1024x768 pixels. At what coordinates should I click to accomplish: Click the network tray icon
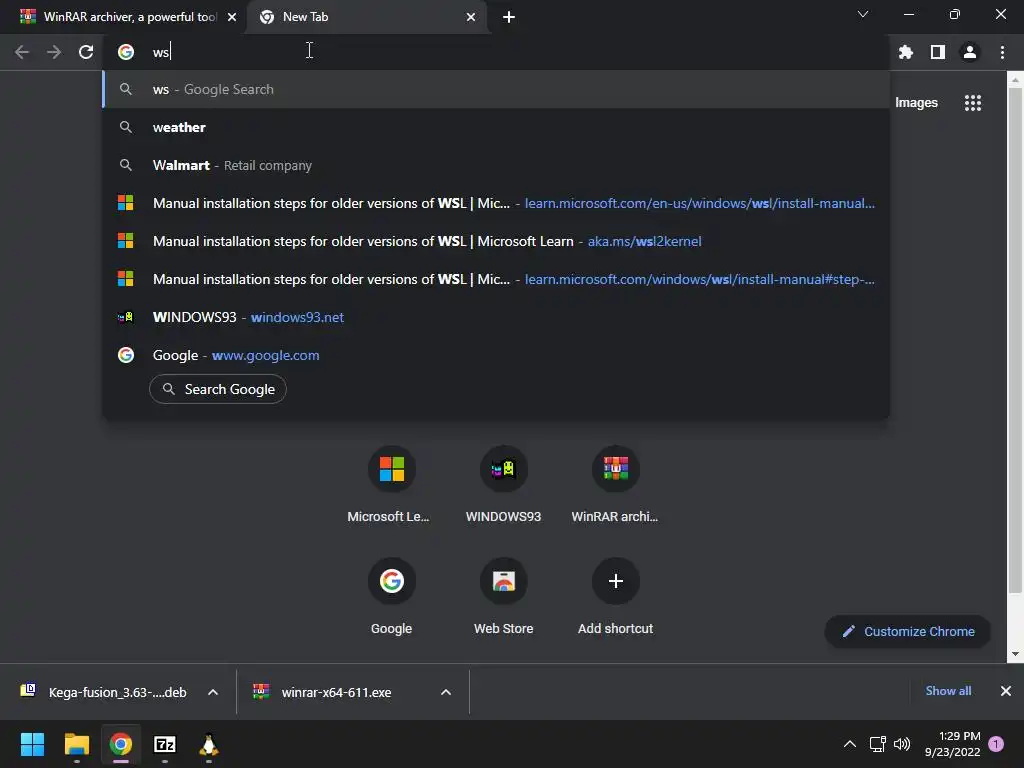click(877, 744)
